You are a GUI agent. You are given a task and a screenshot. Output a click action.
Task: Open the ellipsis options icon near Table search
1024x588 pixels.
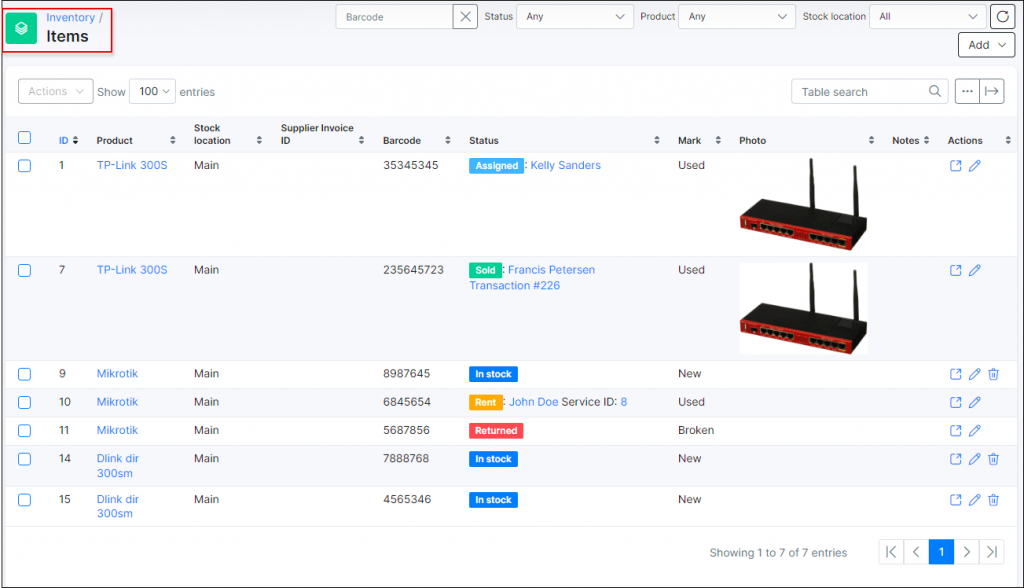[967, 91]
